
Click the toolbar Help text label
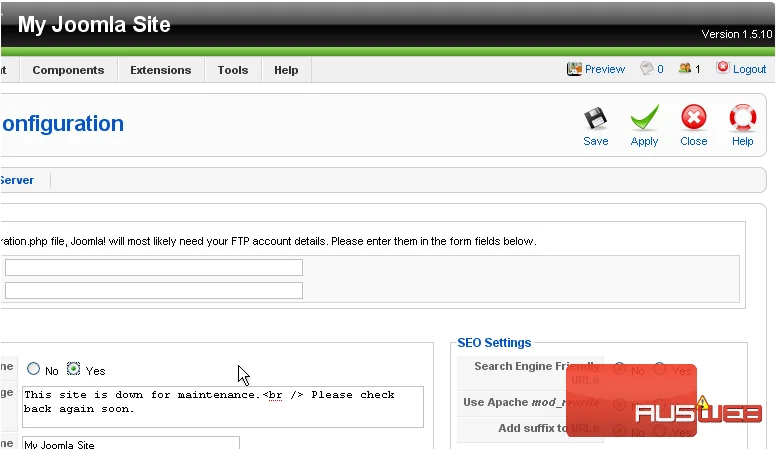click(742, 141)
